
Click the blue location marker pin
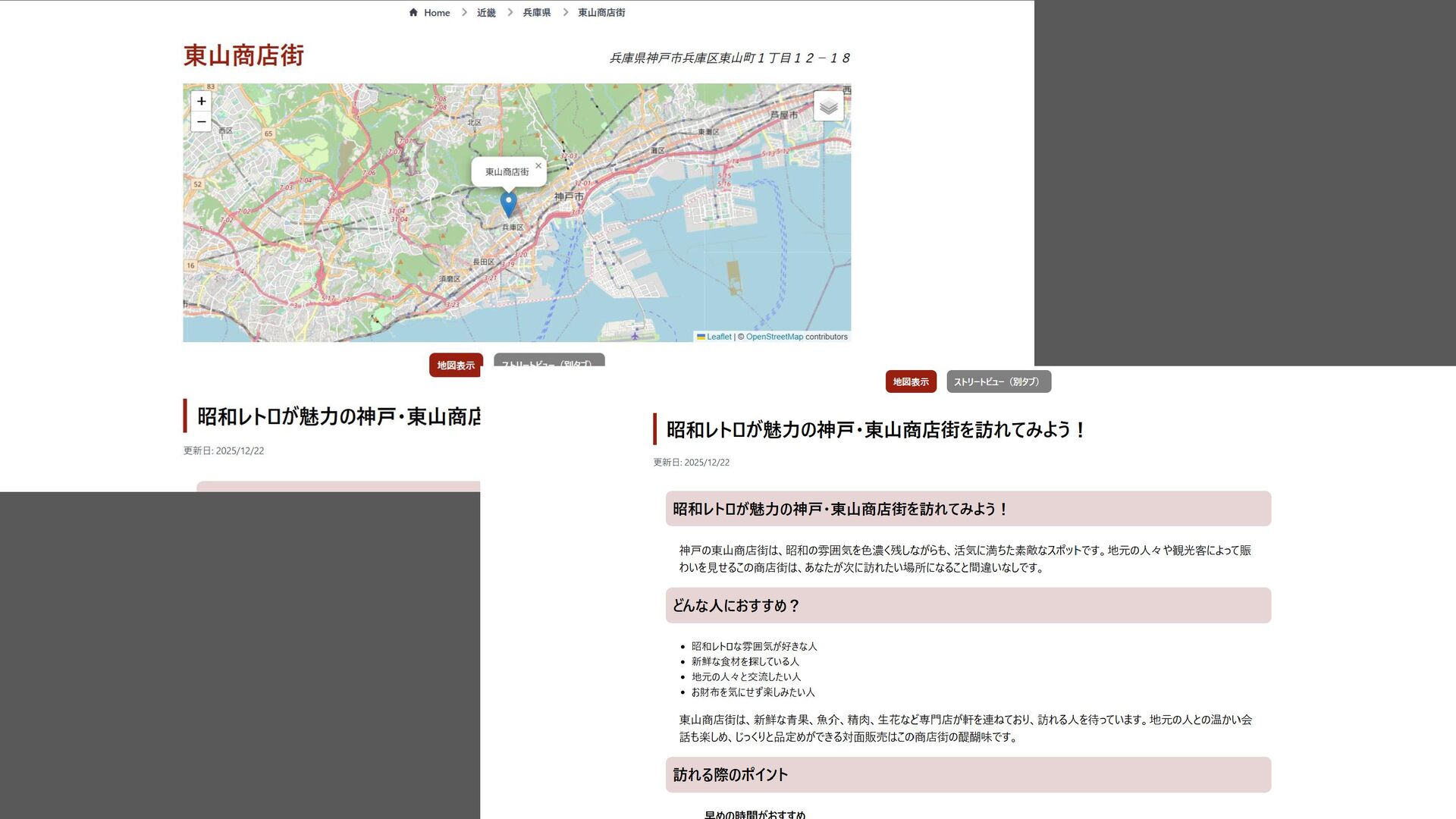509,202
